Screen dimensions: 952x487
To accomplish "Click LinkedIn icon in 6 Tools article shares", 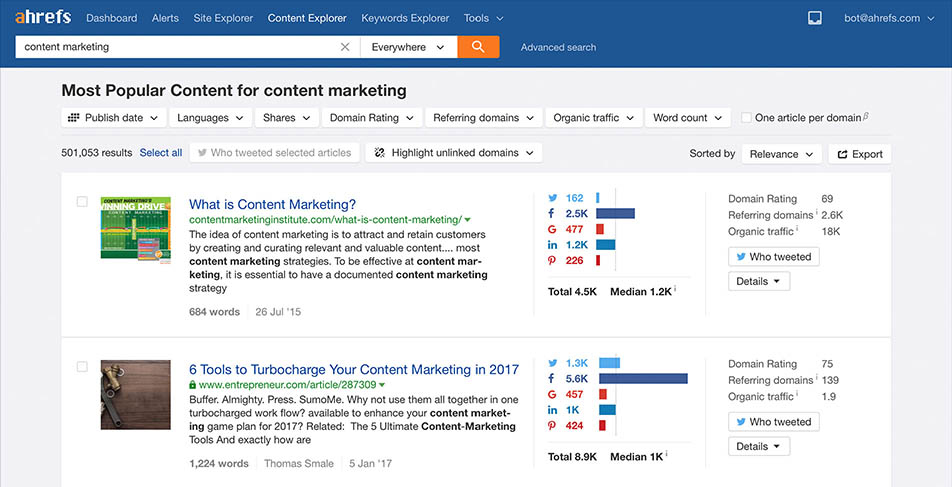I will click(552, 410).
